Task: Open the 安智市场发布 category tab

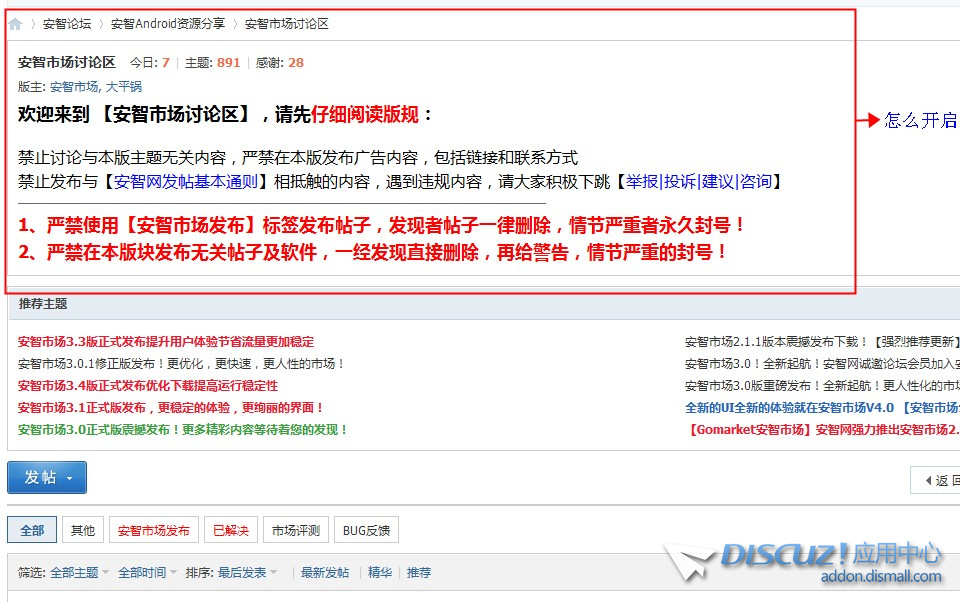Action: click(153, 530)
